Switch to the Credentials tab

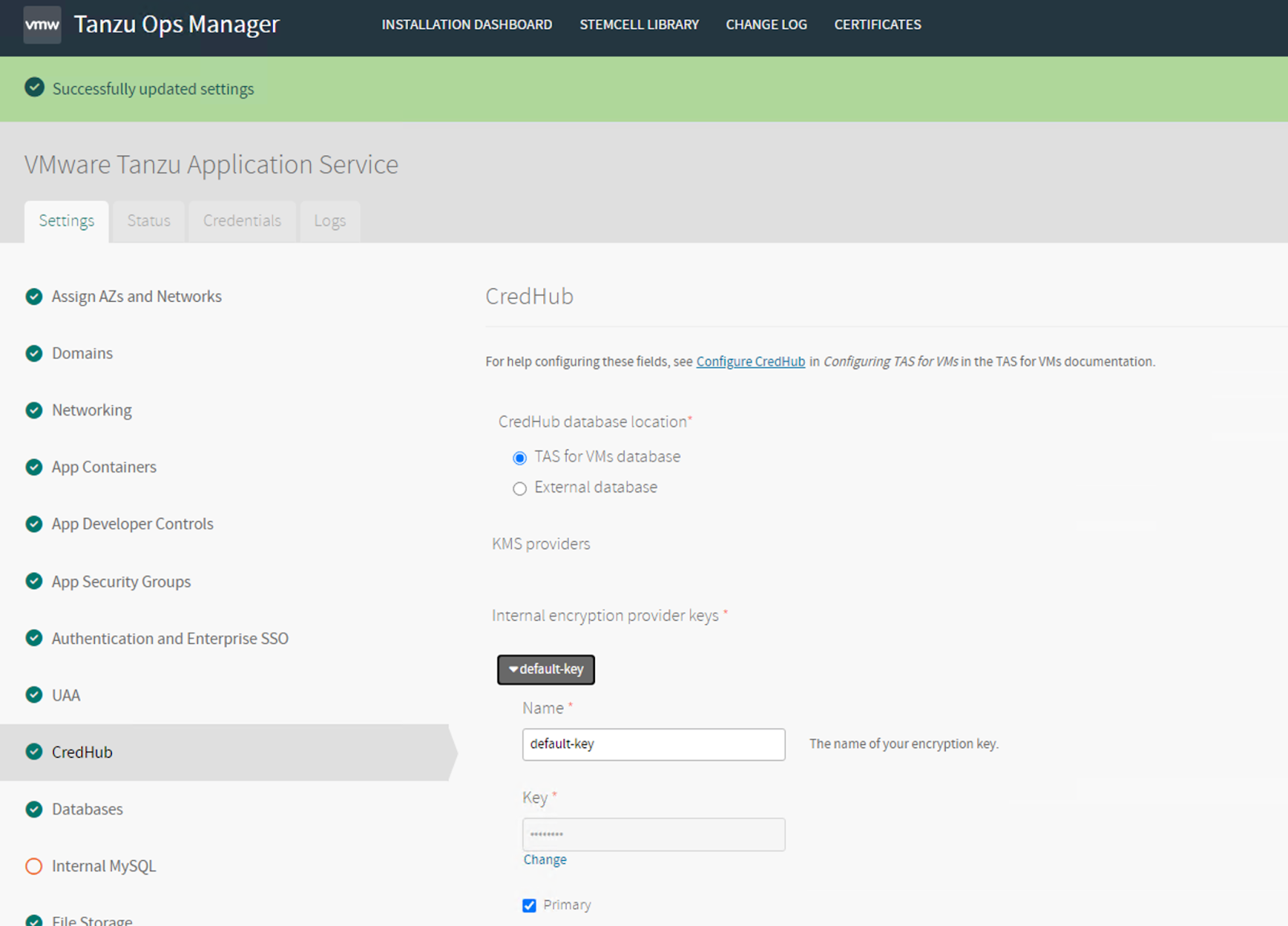point(242,221)
